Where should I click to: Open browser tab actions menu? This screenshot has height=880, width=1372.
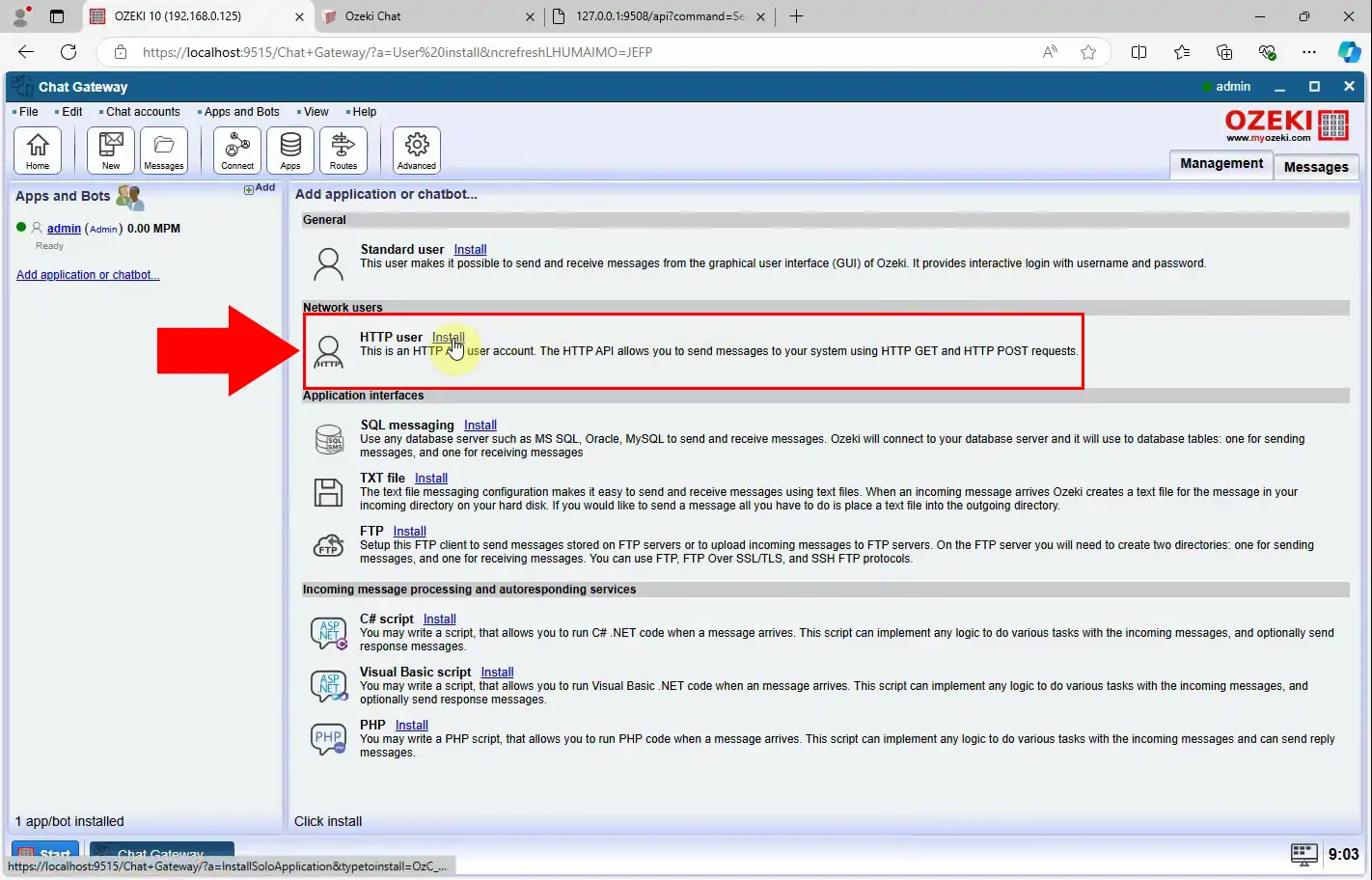56,16
